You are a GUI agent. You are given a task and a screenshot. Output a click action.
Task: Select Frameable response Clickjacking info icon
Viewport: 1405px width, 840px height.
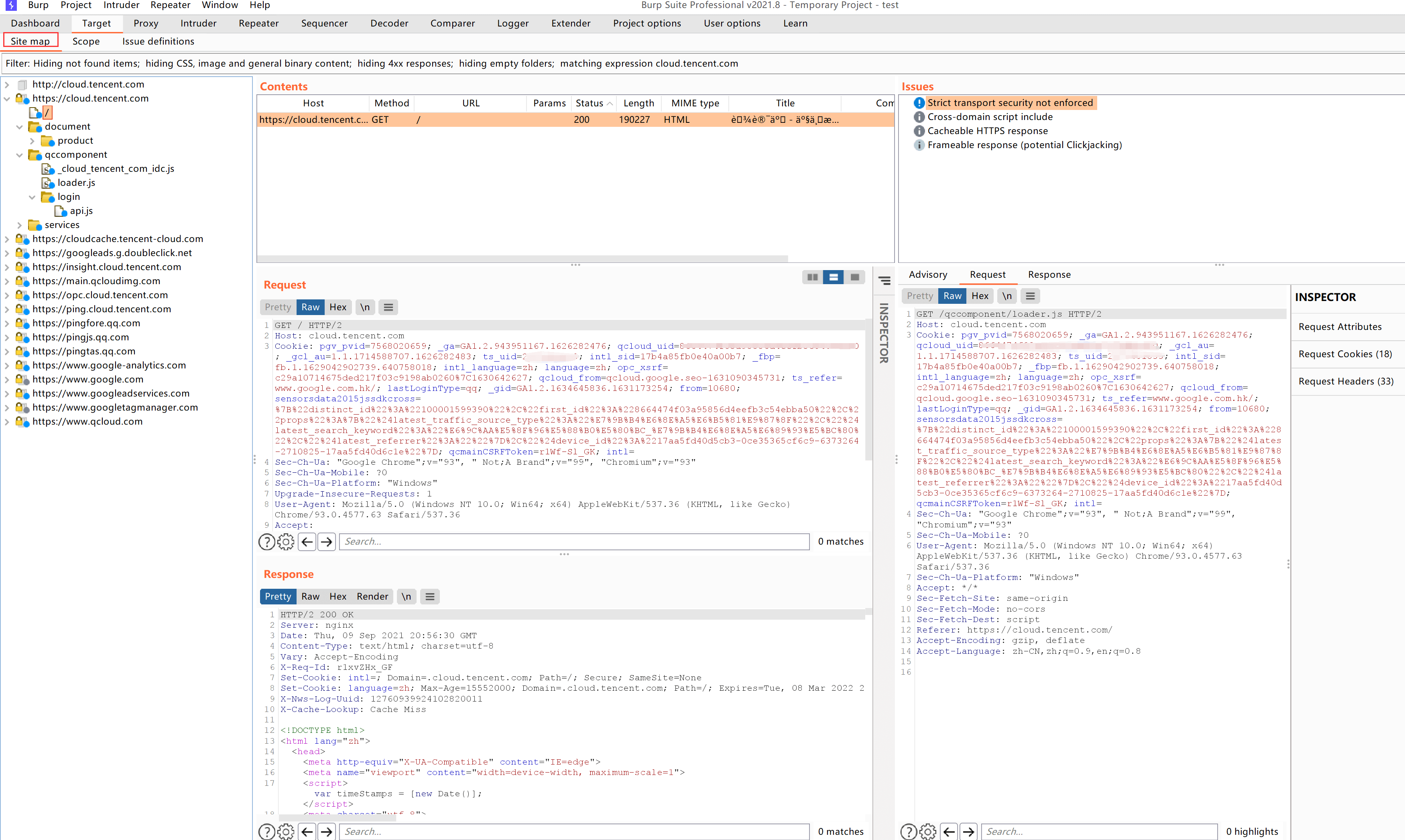point(919,145)
